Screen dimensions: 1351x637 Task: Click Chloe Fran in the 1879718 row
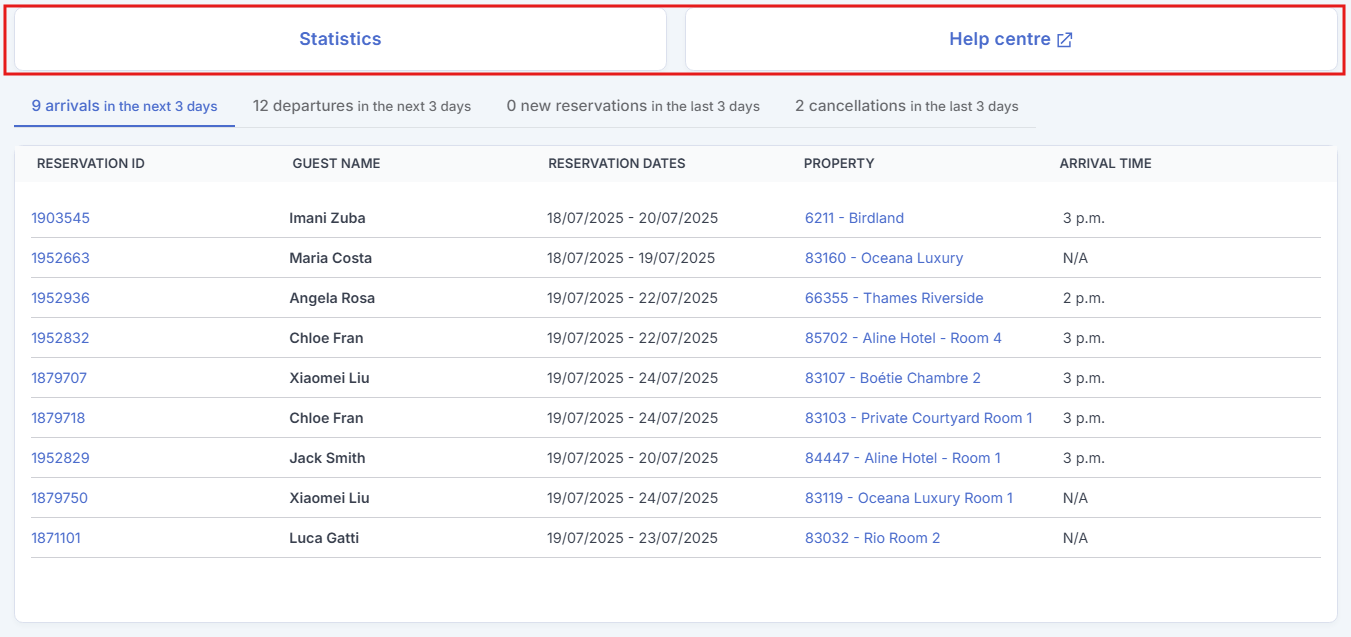(326, 418)
